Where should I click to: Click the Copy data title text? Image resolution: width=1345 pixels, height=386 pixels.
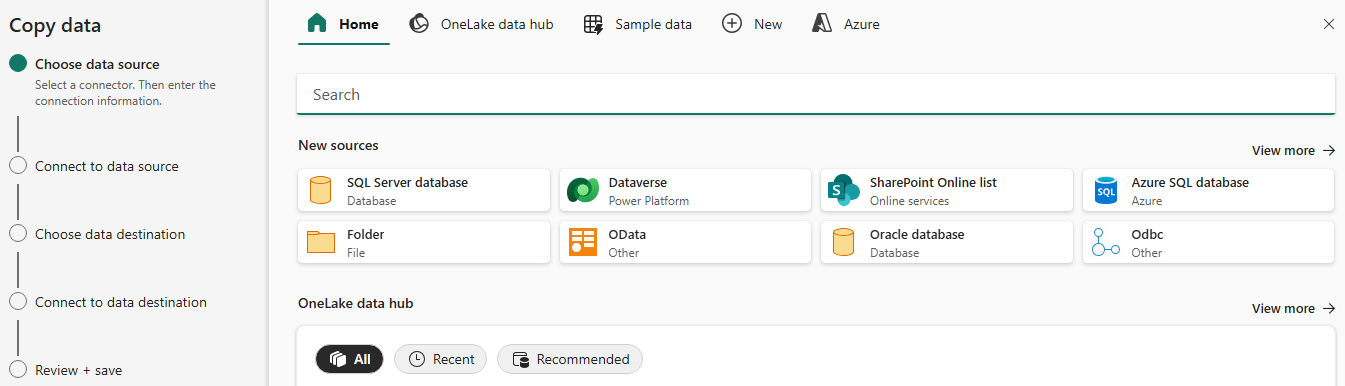tap(55, 26)
